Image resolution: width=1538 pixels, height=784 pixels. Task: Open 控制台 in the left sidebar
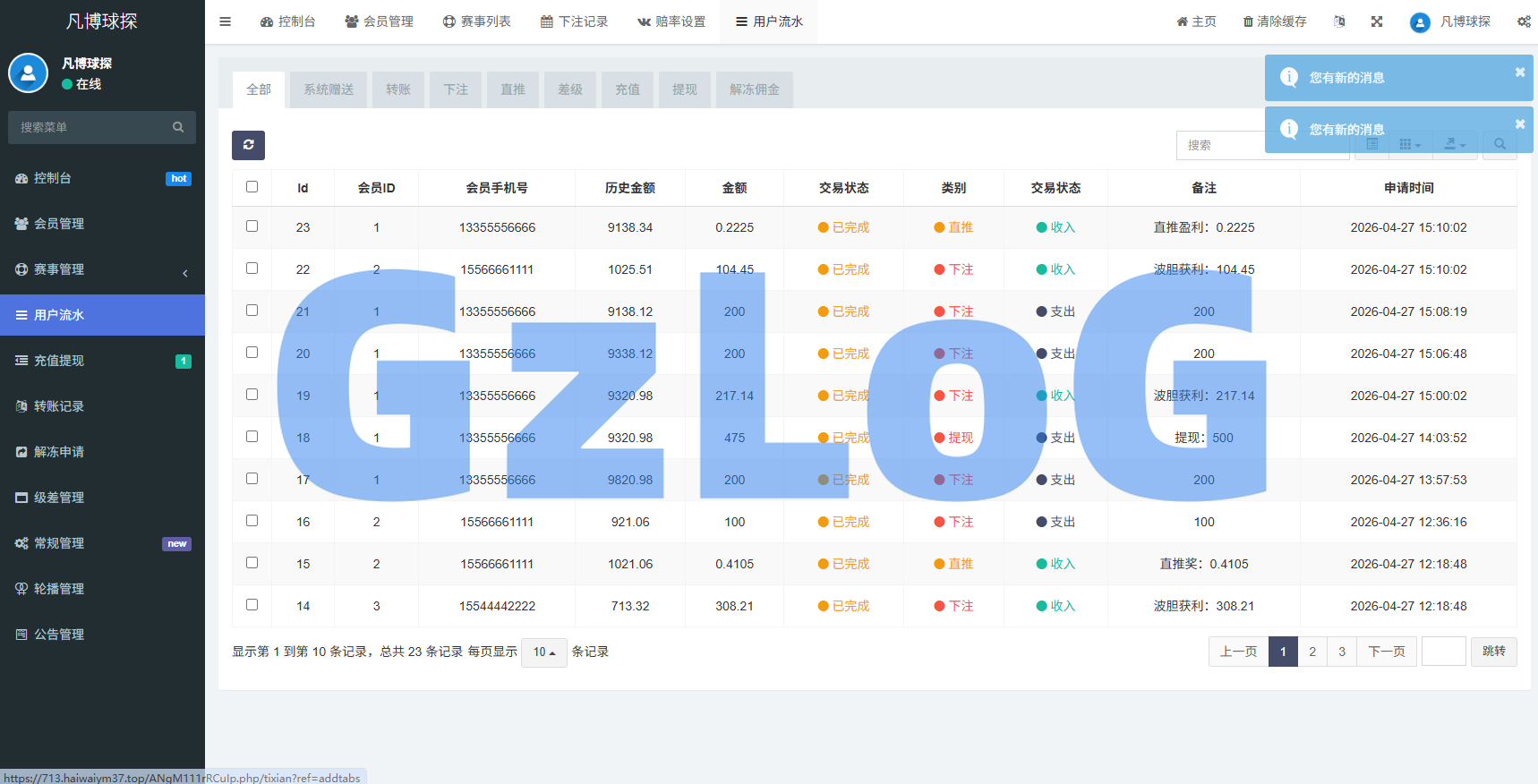[x=102, y=178]
